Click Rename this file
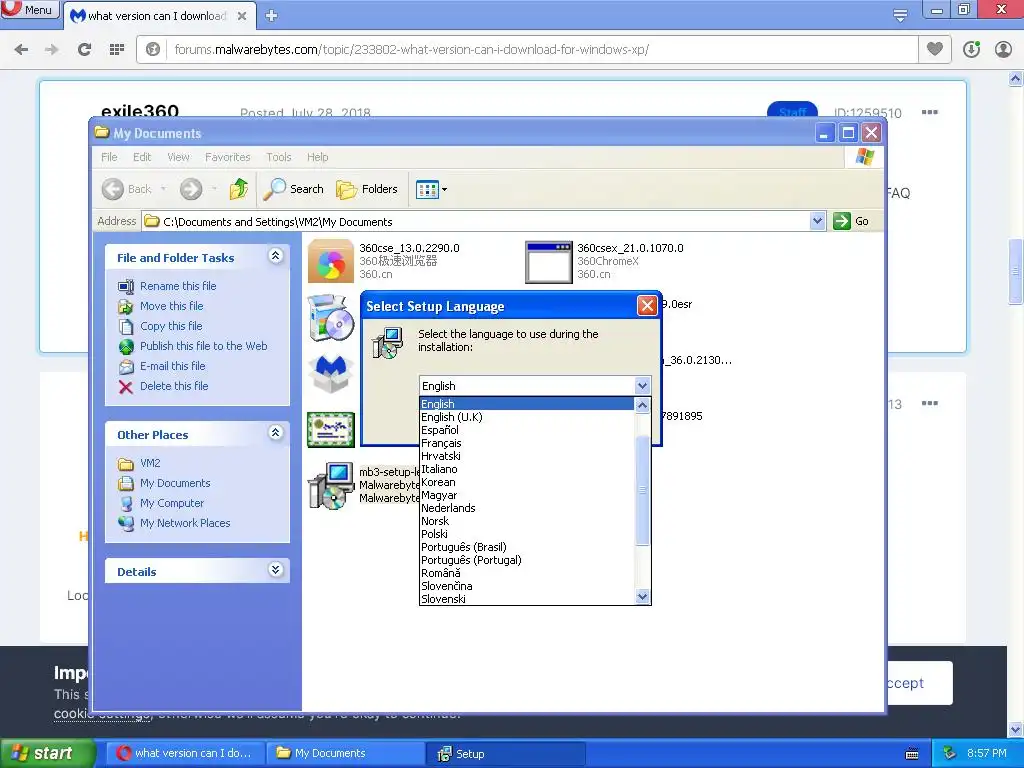Image resolution: width=1024 pixels, height=768 pixels. click(178, 286)
